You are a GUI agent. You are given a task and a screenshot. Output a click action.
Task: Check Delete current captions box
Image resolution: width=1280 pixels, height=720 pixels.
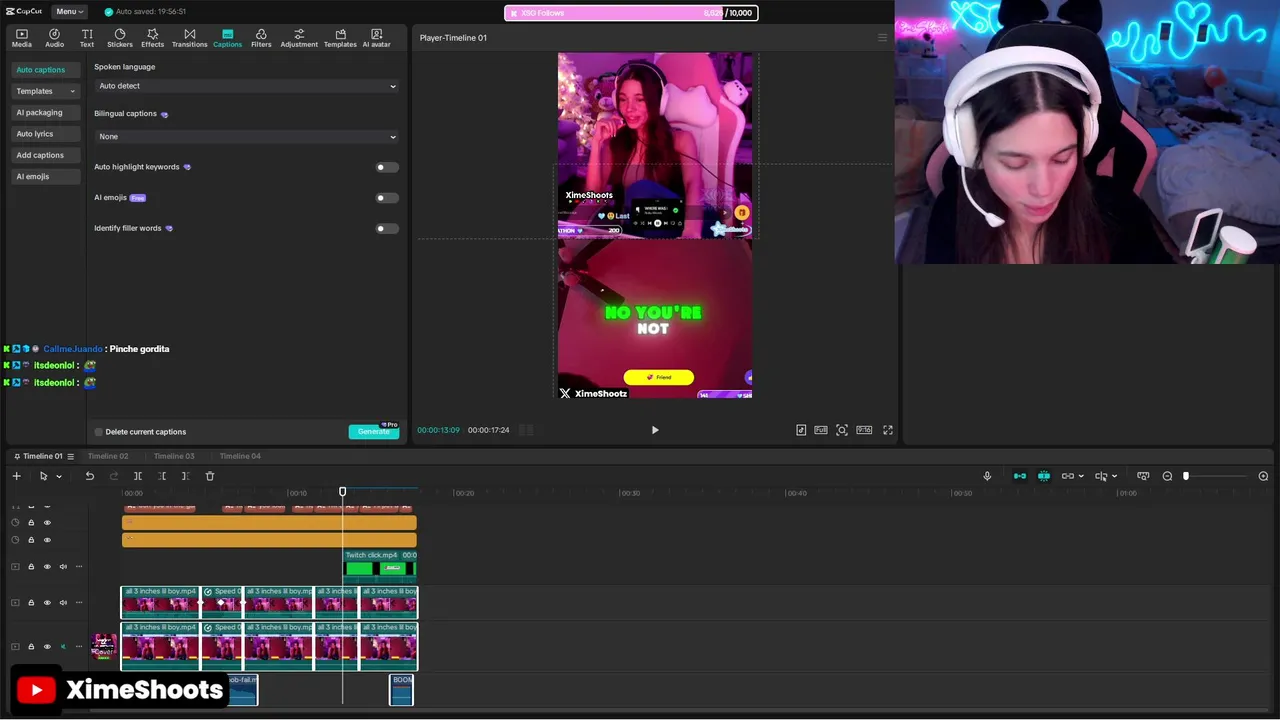(99, 432)
